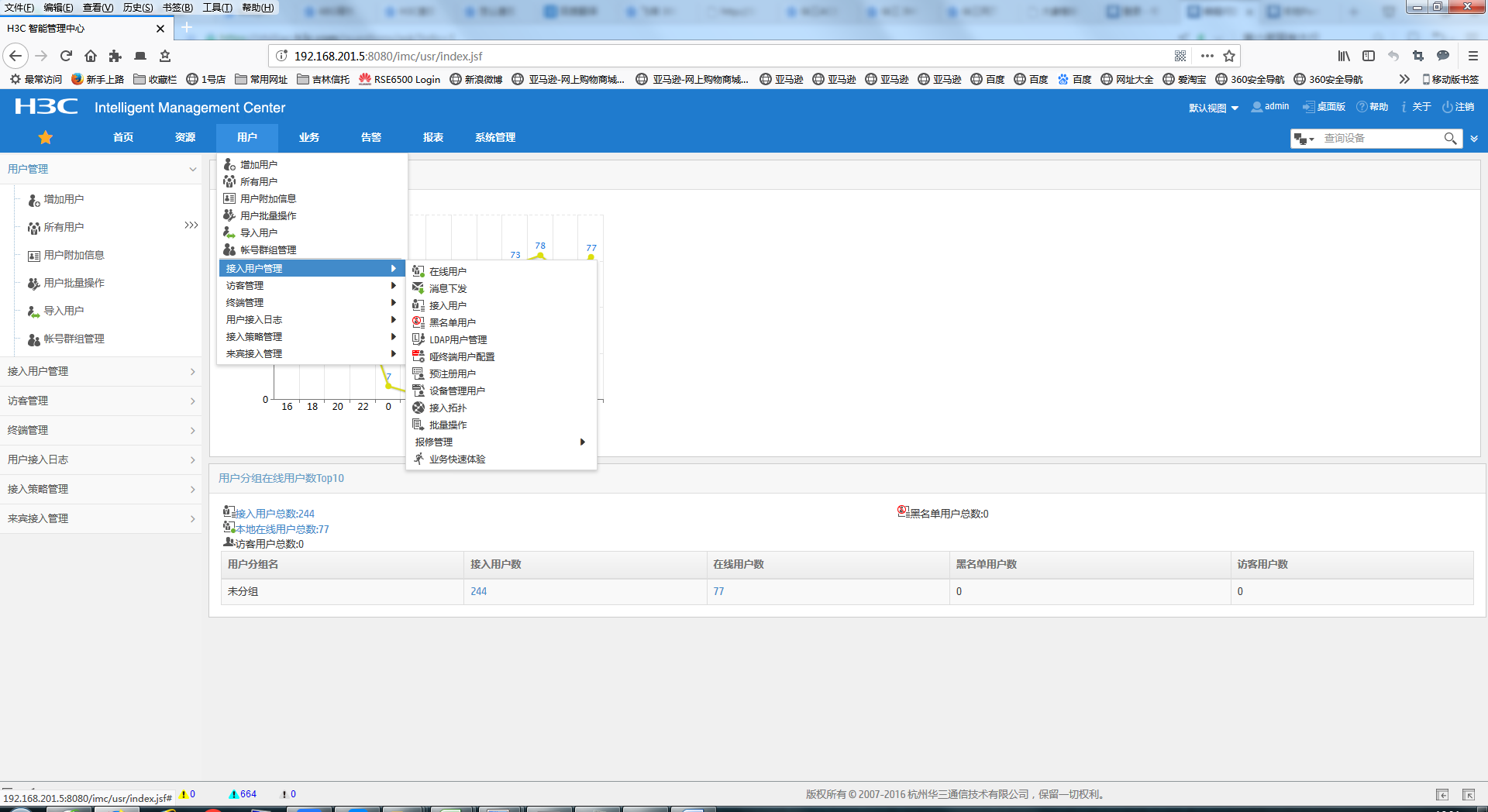
Task: Click the 哑终端用户配置 icon
Action: click(x=418, y=356)
